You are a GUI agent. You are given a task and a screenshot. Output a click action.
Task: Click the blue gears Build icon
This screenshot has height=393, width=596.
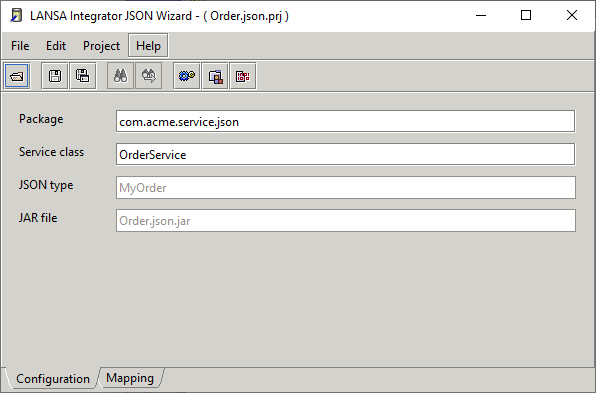tap(187, 76)
